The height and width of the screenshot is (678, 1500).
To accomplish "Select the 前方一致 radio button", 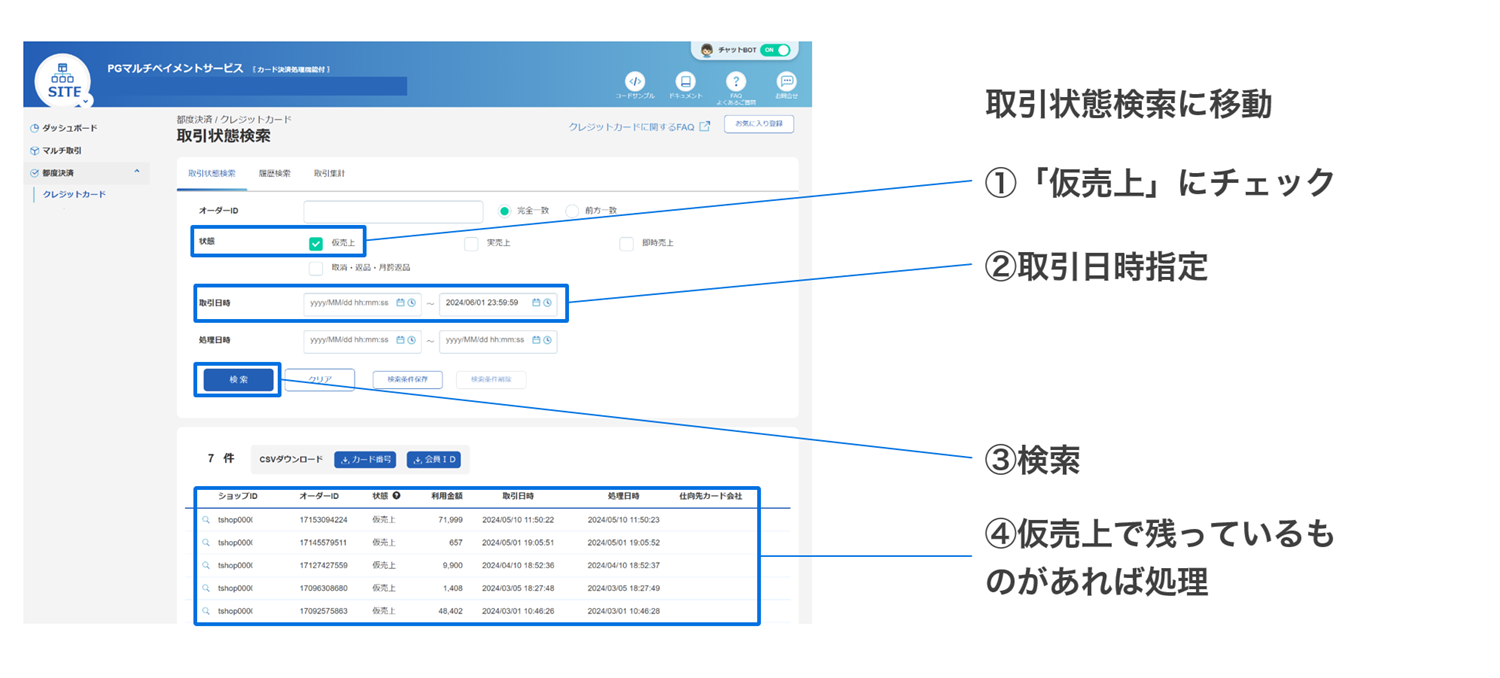I will (572, 211).
